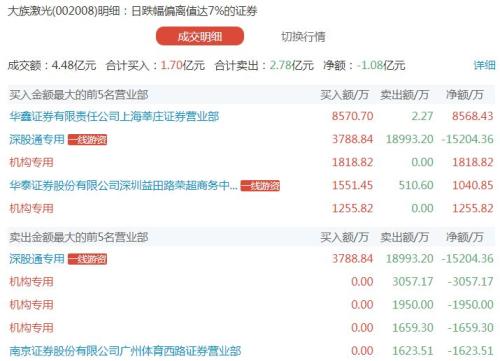Open 深股通专用 in sell list
The height and width of the screenshot is (361, 500).
point(37,259)
